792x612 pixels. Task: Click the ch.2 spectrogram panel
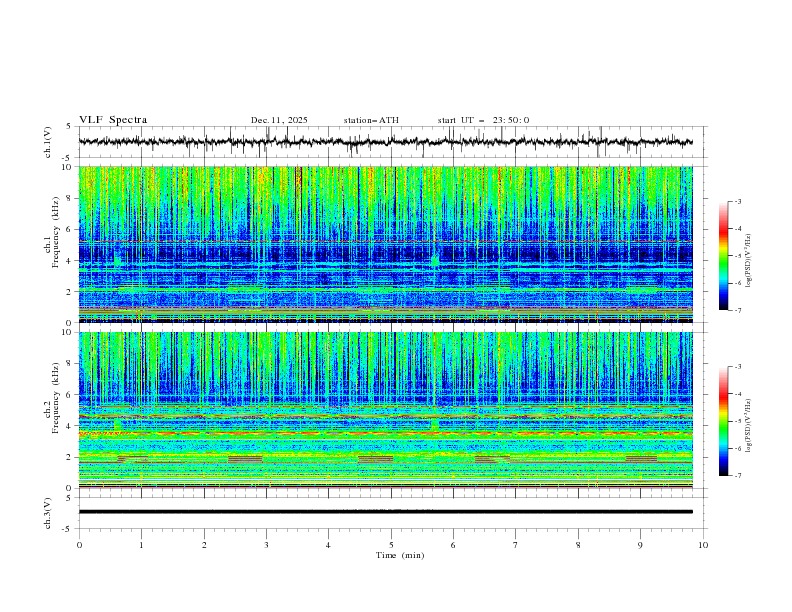pyautogui.click(x=385, y=410)
